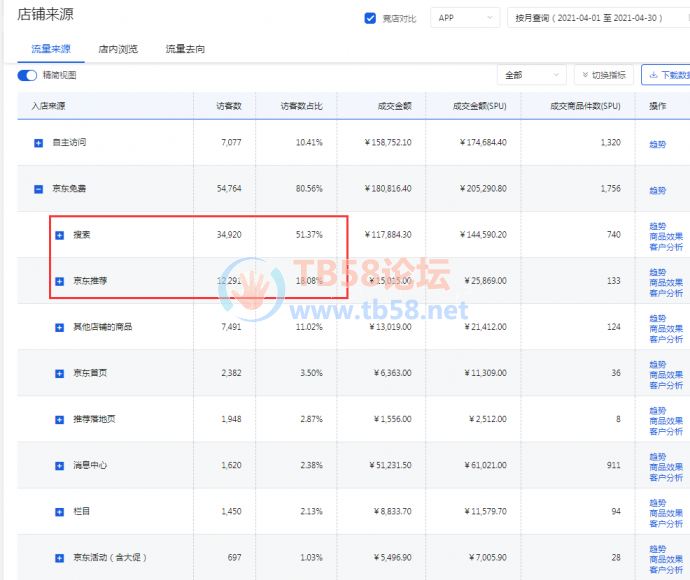Open 商品效果 link in 其他店铺的商品 row
The image size is (690, 580).
[x=666, y=329]
